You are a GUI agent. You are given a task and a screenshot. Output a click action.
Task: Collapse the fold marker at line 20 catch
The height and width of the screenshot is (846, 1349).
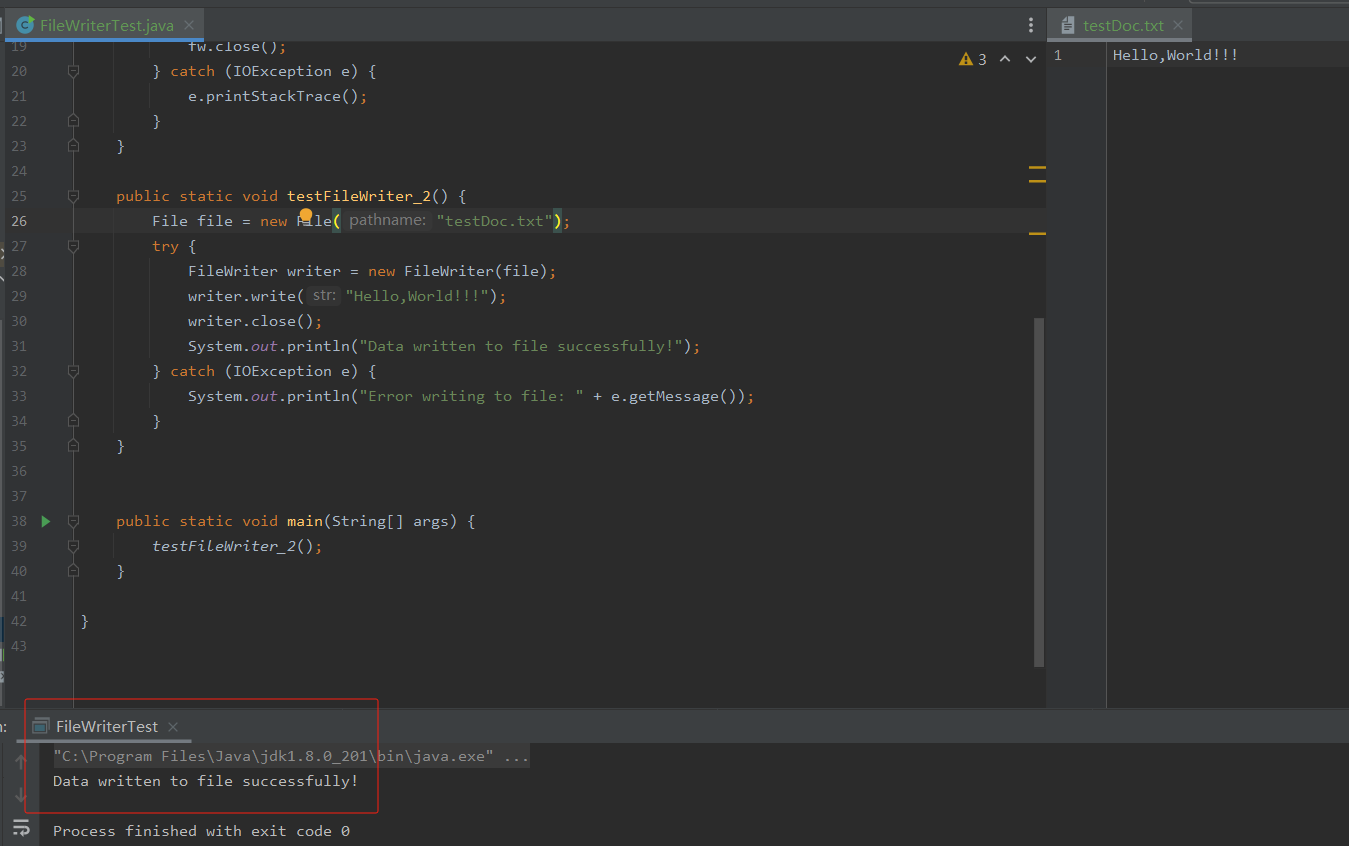point(73,71)
